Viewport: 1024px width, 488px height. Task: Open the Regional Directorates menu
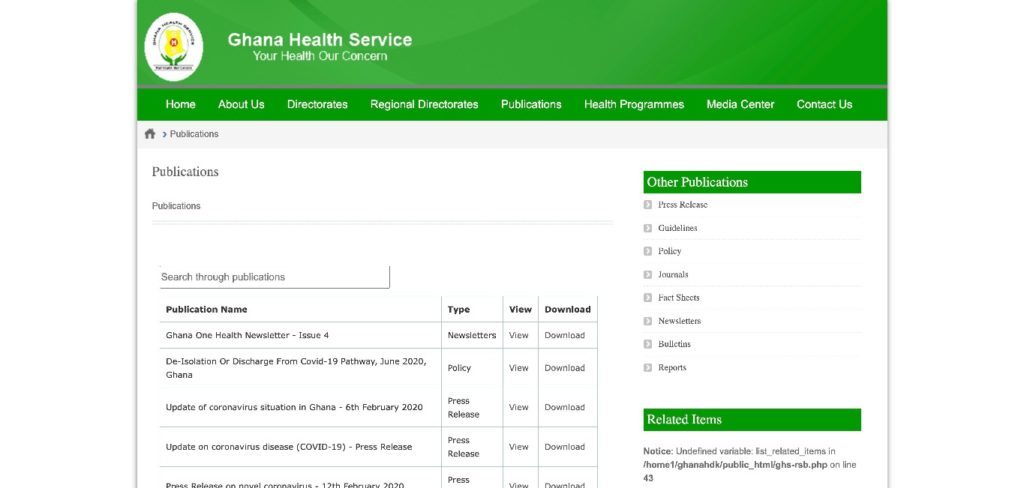[424, 104]
